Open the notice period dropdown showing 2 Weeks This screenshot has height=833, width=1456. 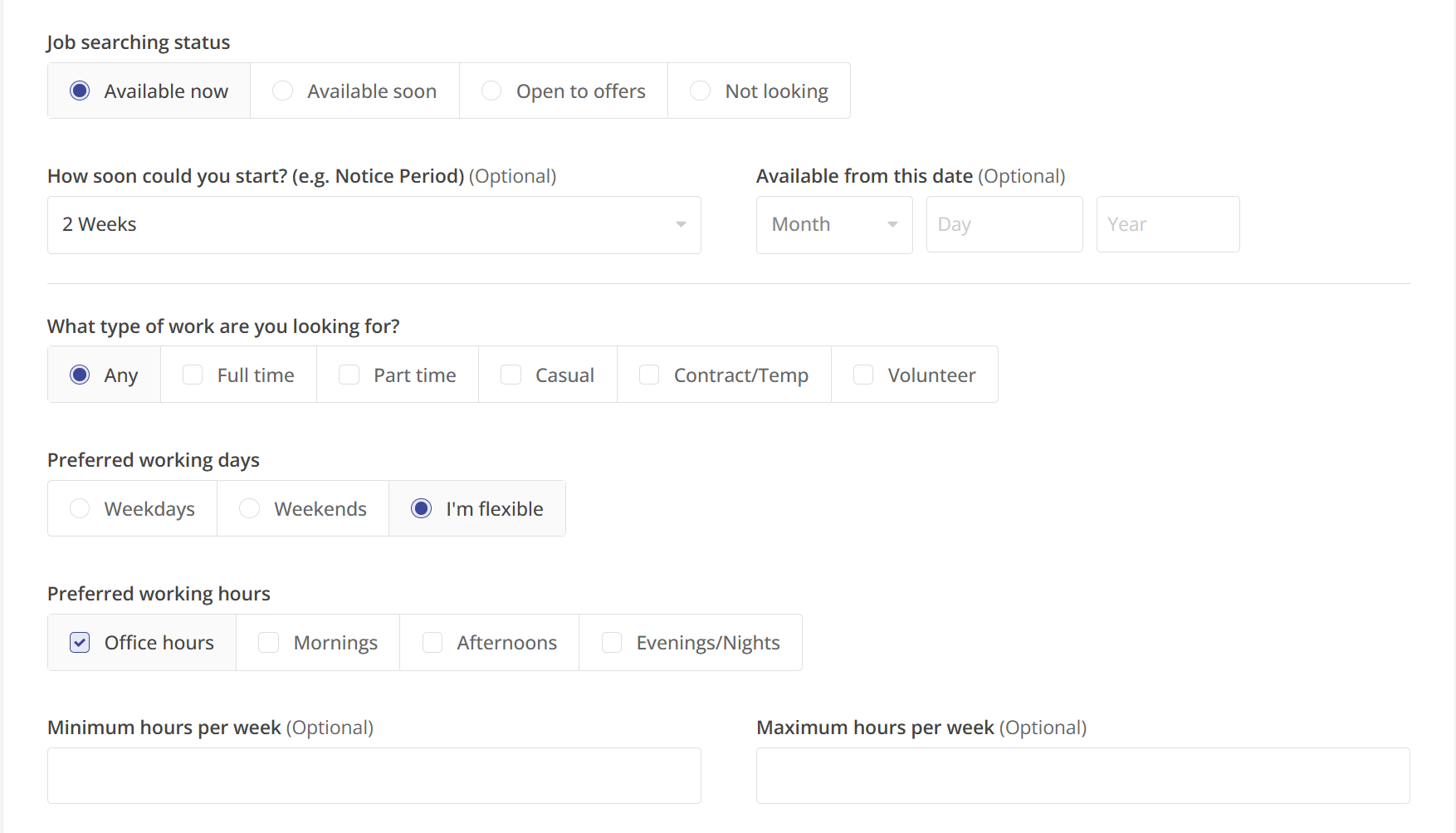click(374, 225)
